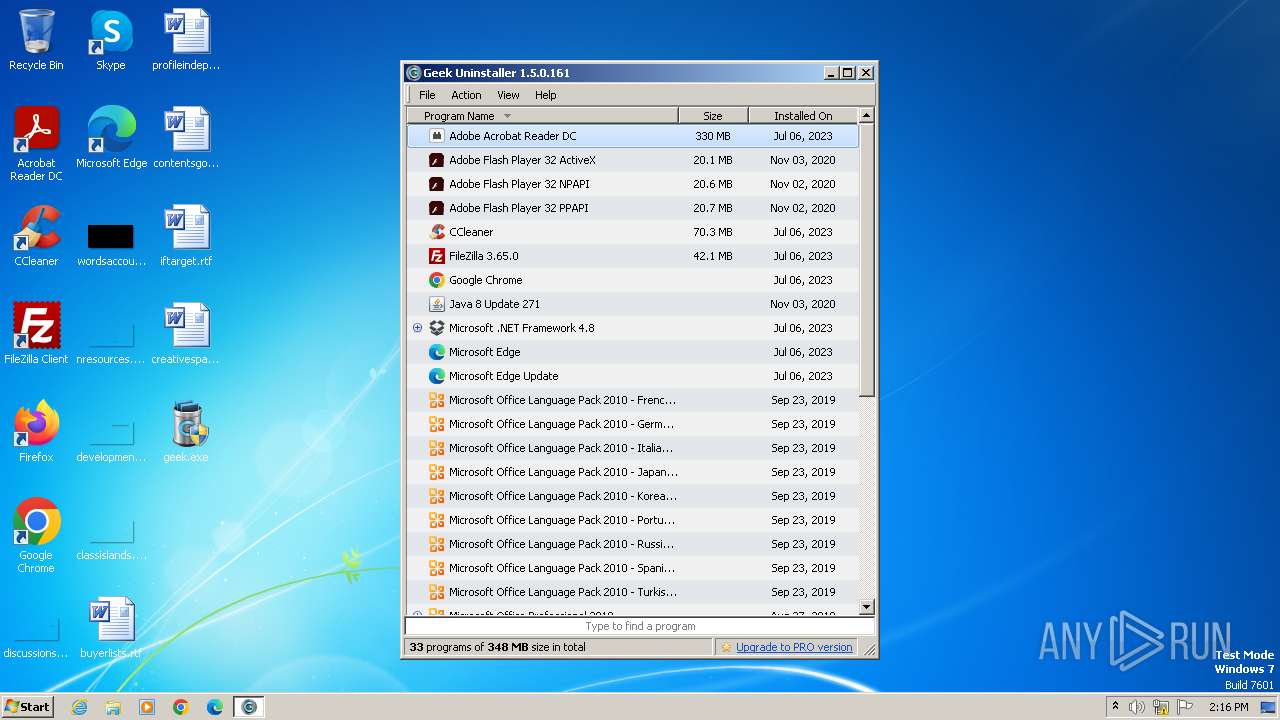This screenshot has width=1280, height=720.
Task: Click the Office Language Pack Japanese icon
Action: coord(436,472)
